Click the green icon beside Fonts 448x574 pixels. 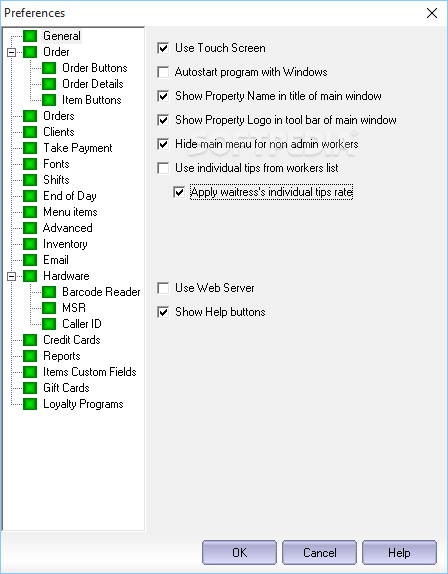[30, 164]
